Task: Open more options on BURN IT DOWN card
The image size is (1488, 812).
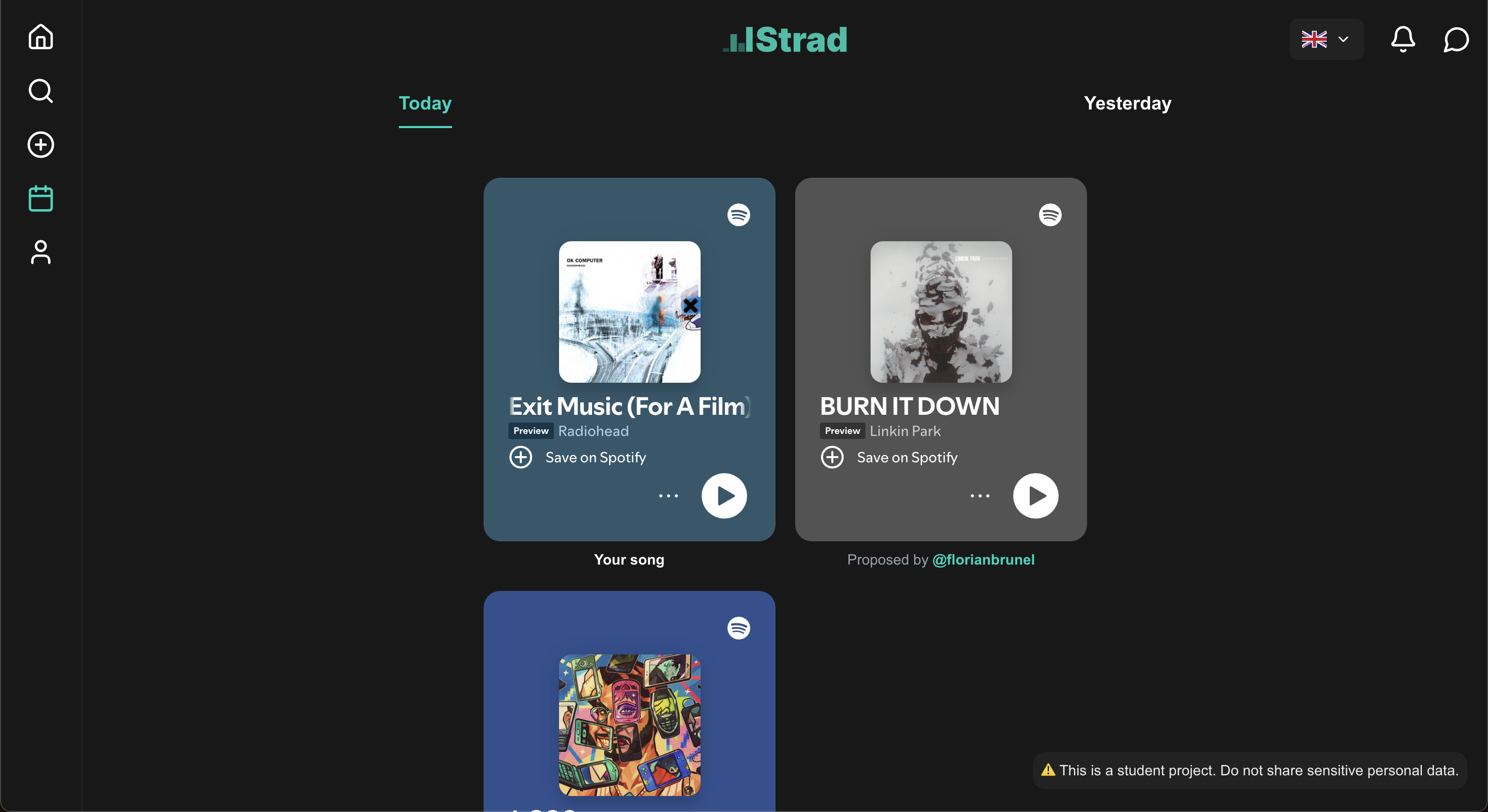Action: point(980,495)
